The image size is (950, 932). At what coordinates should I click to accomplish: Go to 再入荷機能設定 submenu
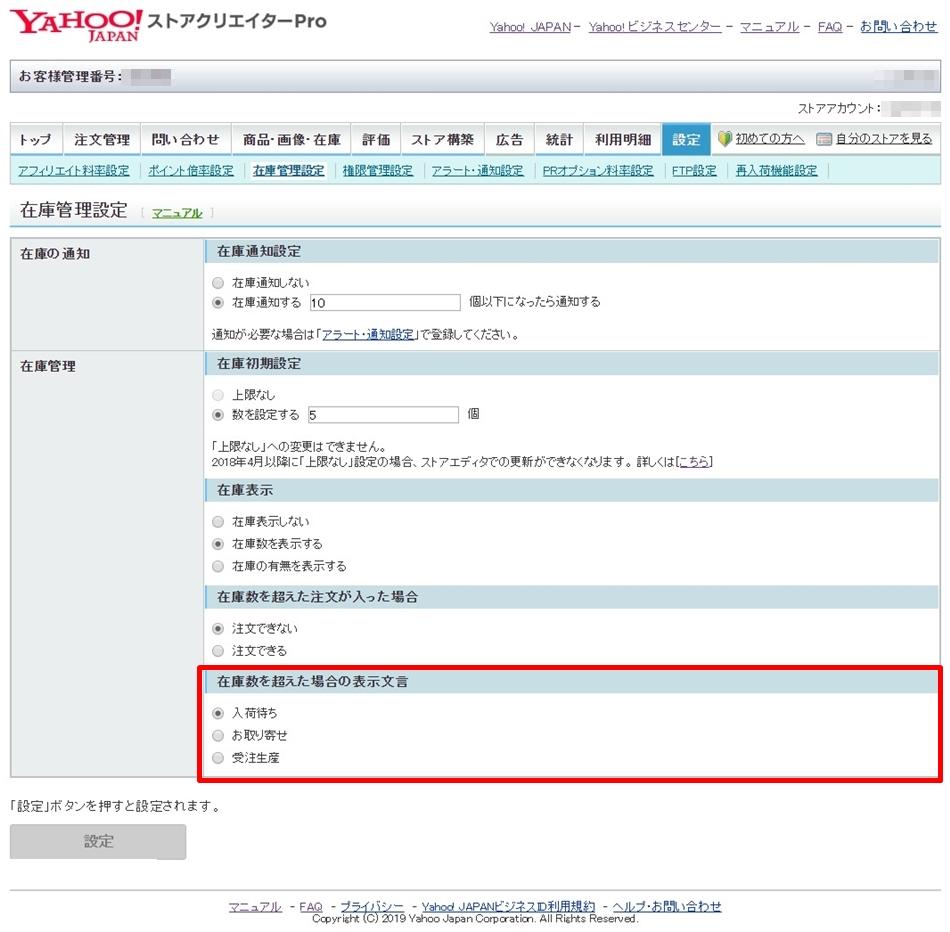click(x=777, y=171)
